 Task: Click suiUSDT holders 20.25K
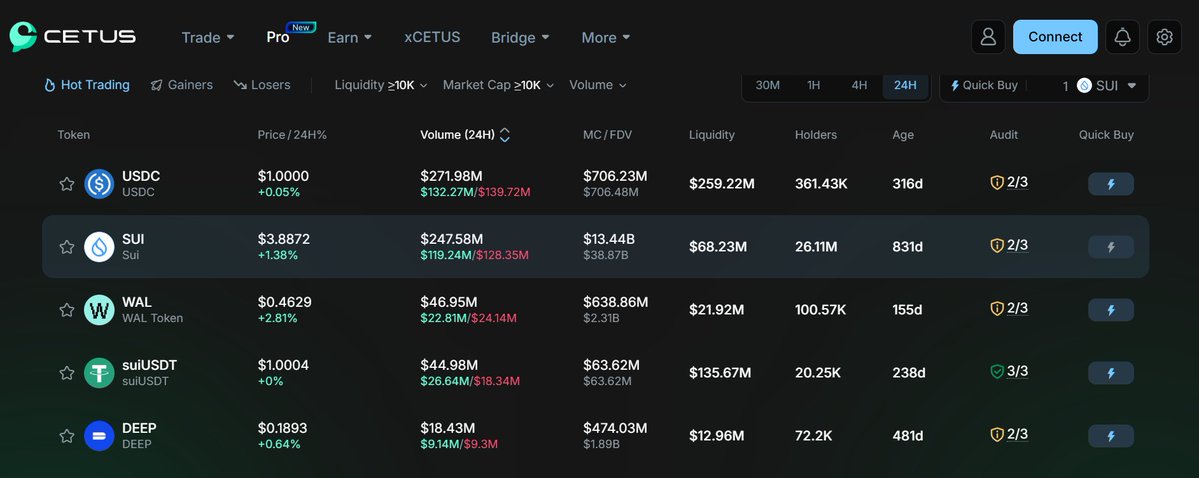[818, 373]
